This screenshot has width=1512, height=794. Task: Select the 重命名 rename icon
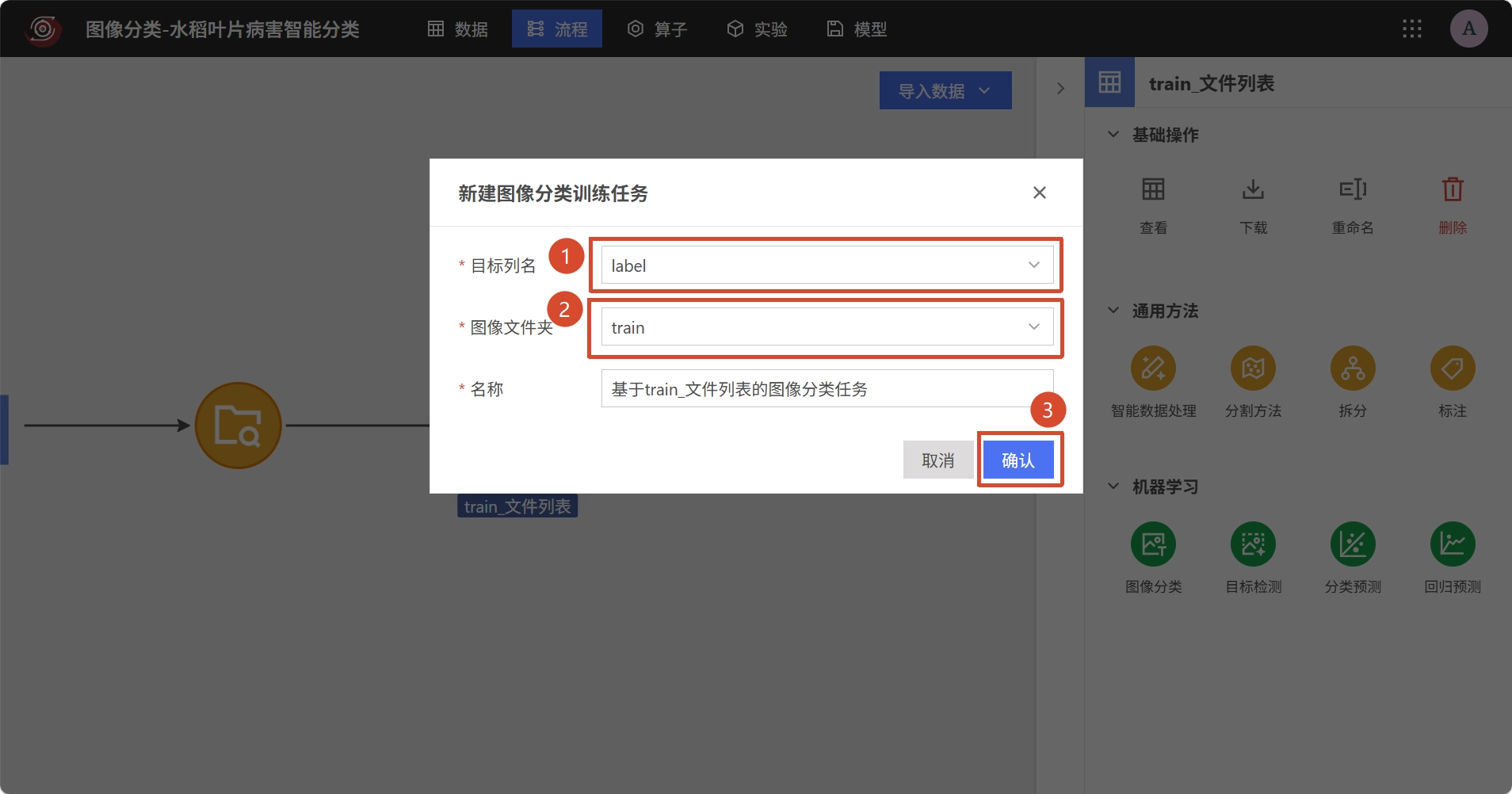click(x=1353, y=190)
